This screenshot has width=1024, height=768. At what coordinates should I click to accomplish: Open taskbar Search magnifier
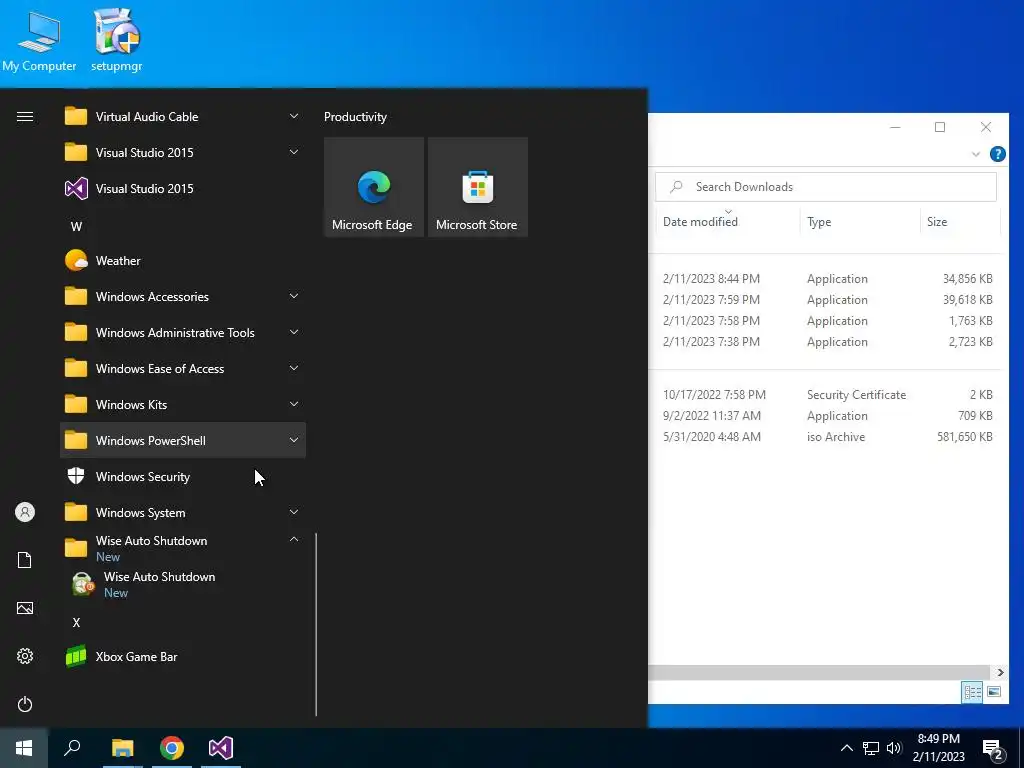(x=72, y=748)
